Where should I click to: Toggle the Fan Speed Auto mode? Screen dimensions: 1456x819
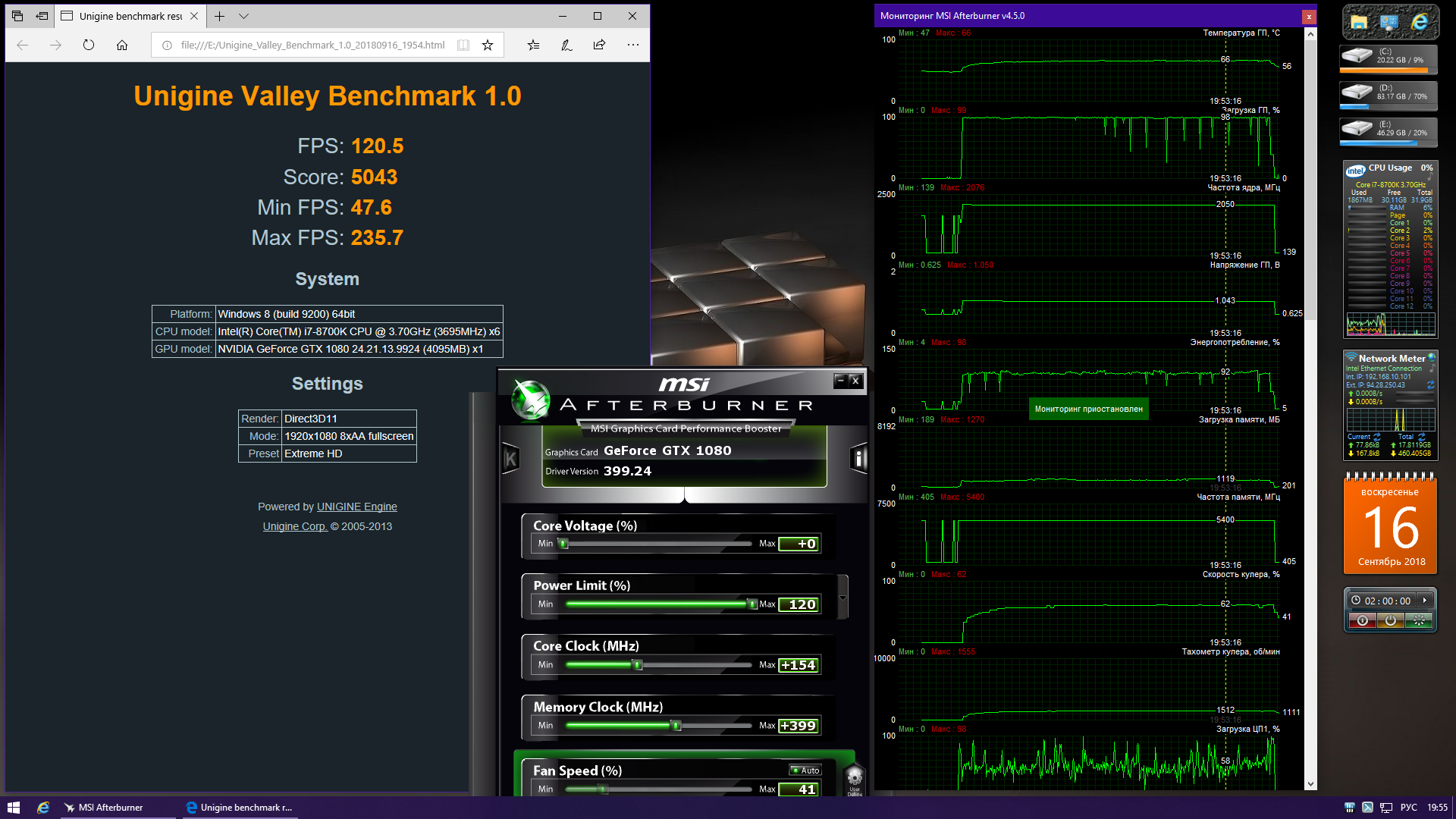805,770
